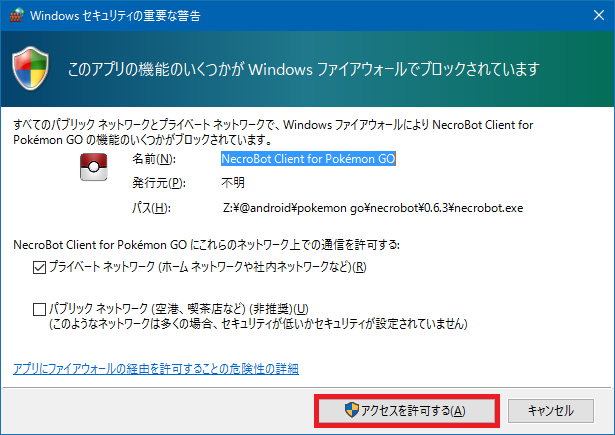Click the Windows security shield icon in banner
The image size is (615, 435).
click(x=31, y=68)
